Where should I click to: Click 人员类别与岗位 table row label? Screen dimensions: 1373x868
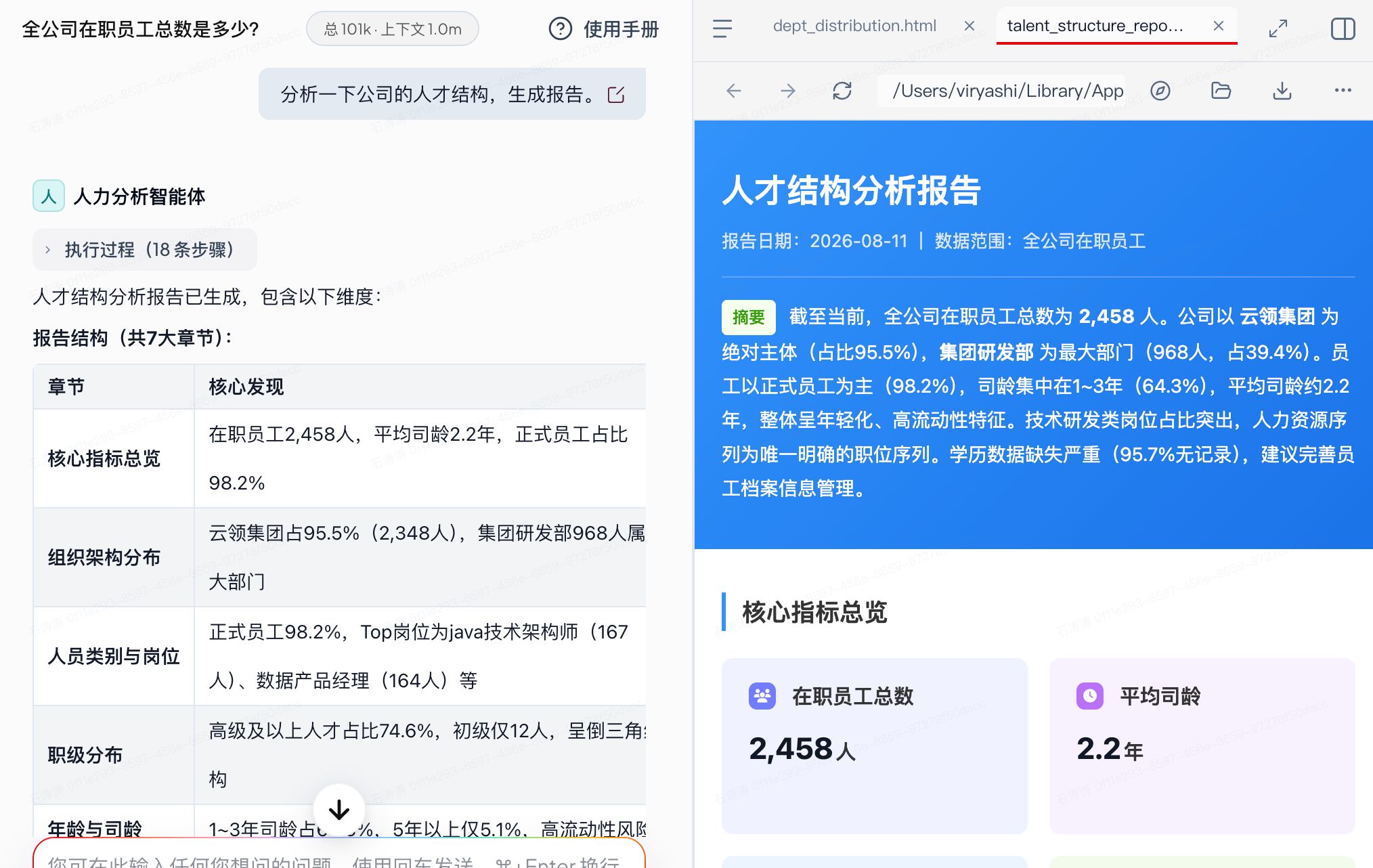(x=114, y=656)
